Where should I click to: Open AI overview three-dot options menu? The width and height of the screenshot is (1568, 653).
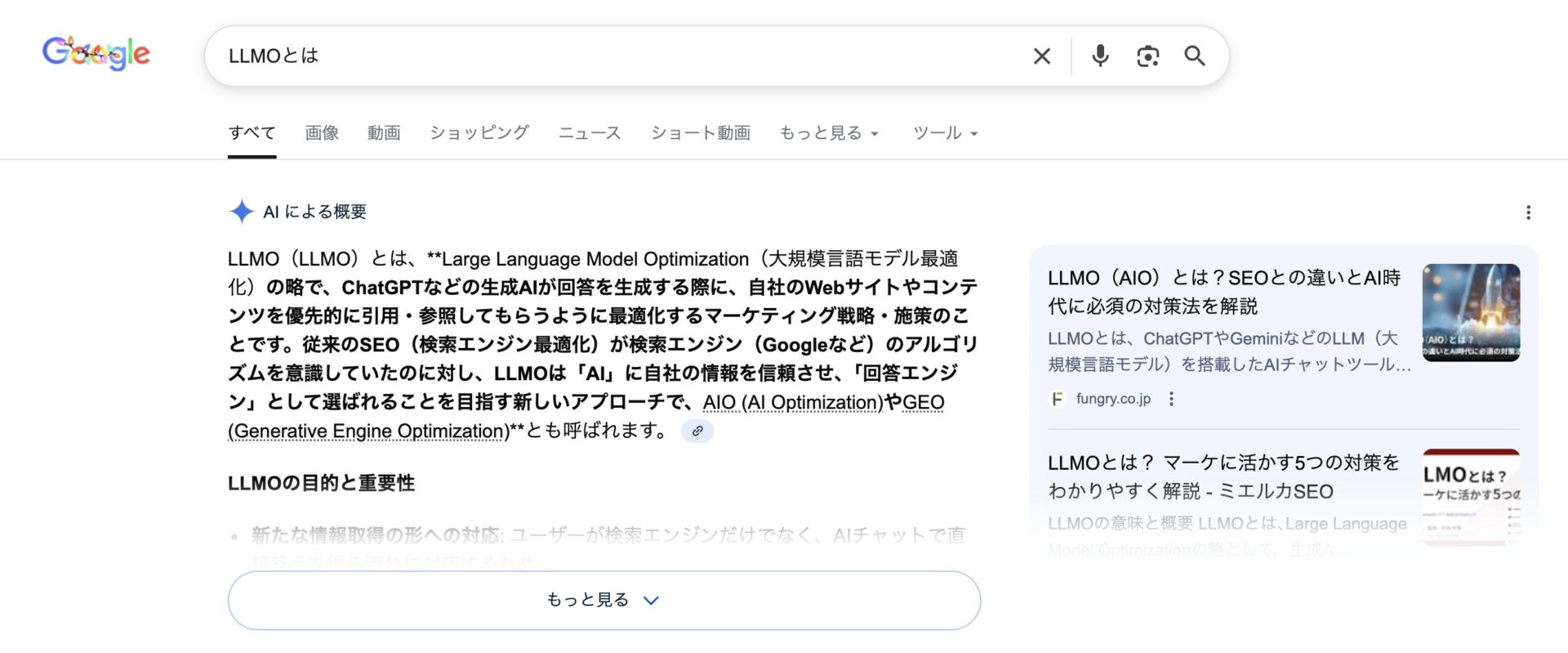pos(1528,212)
